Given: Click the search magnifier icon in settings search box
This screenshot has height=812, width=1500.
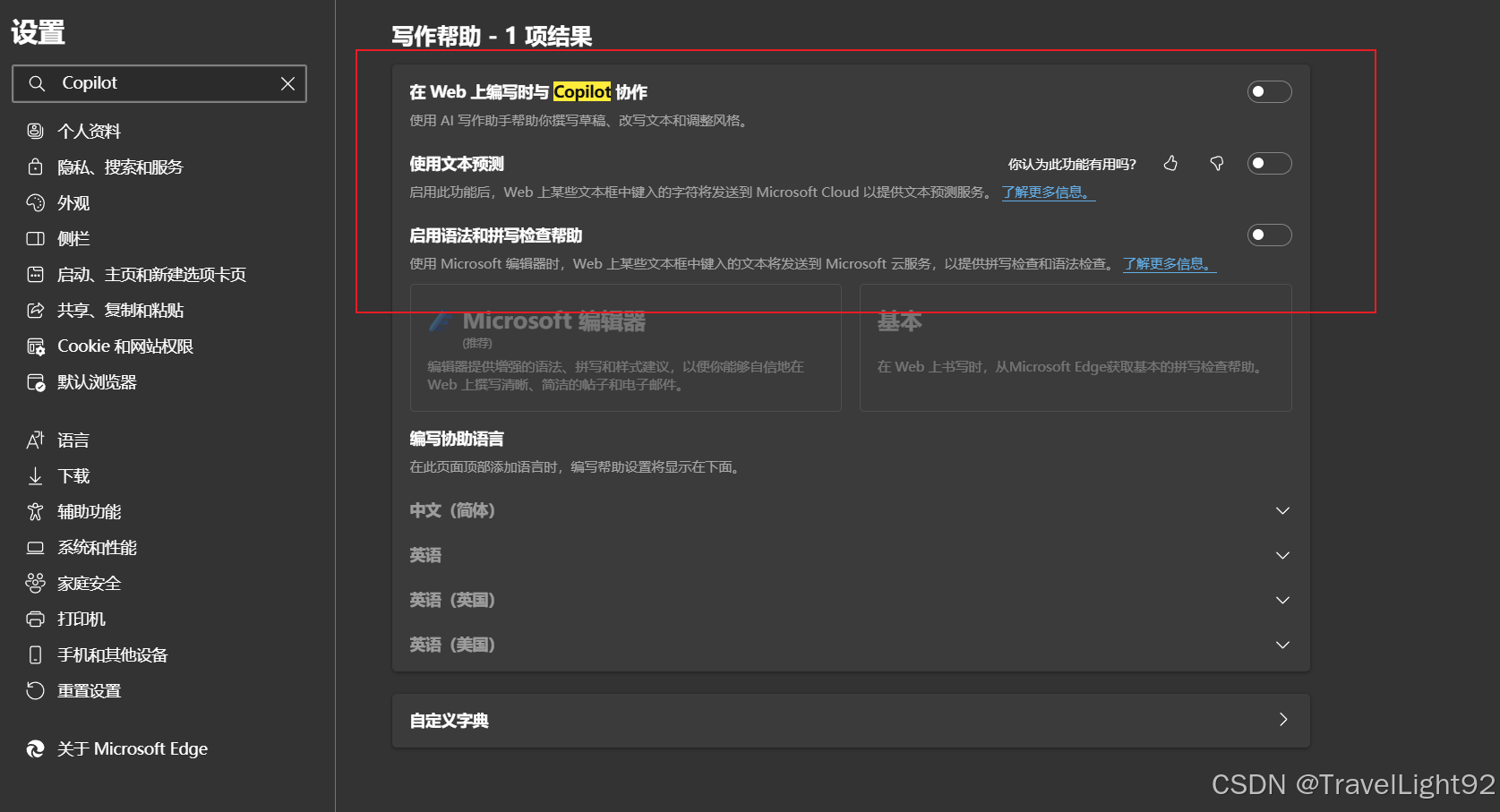Looking at the screenshot, I should click(x=37, y=83).
